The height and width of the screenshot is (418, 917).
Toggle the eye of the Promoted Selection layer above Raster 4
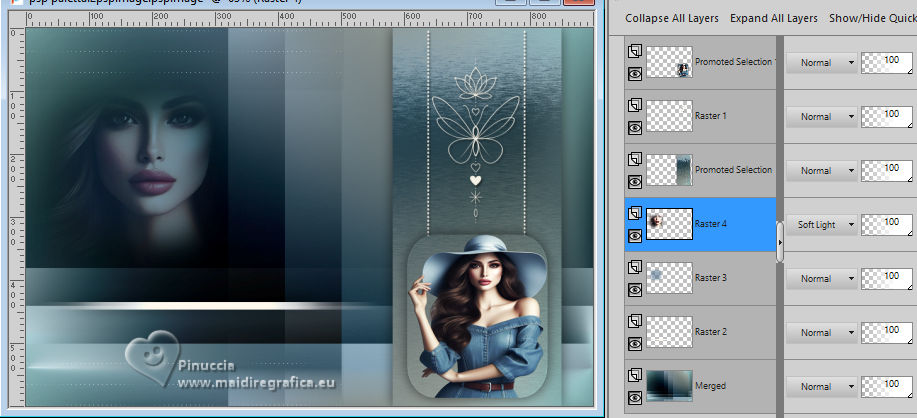(635, 181)
